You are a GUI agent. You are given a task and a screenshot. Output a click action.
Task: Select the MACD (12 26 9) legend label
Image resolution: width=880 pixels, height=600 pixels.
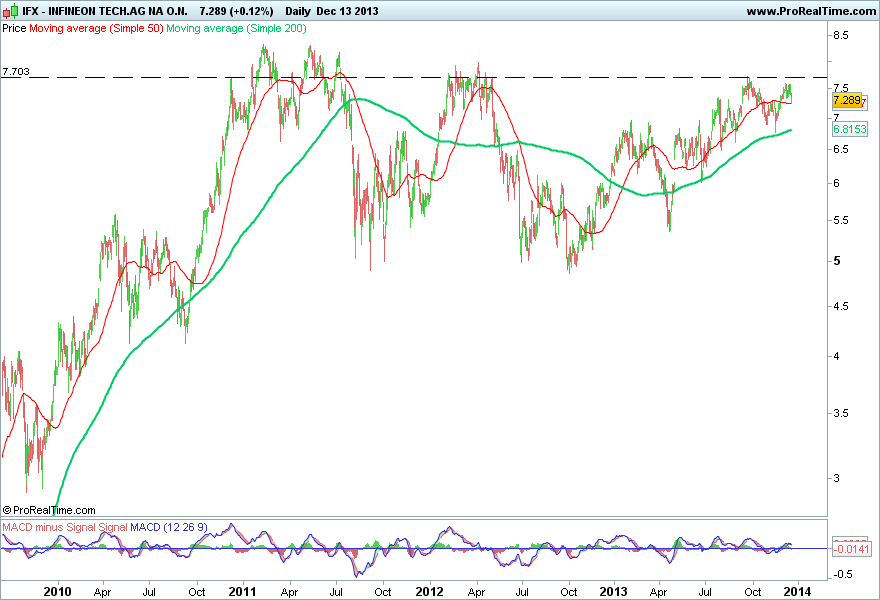169,527
